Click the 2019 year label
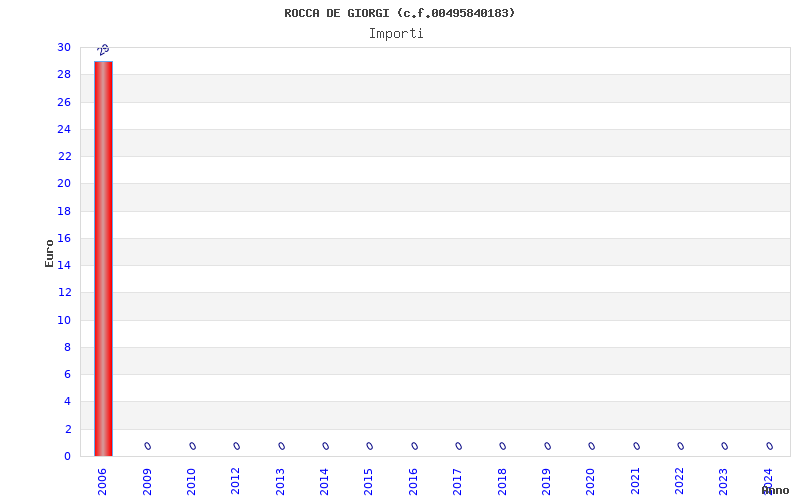 [x=546, y=482]
